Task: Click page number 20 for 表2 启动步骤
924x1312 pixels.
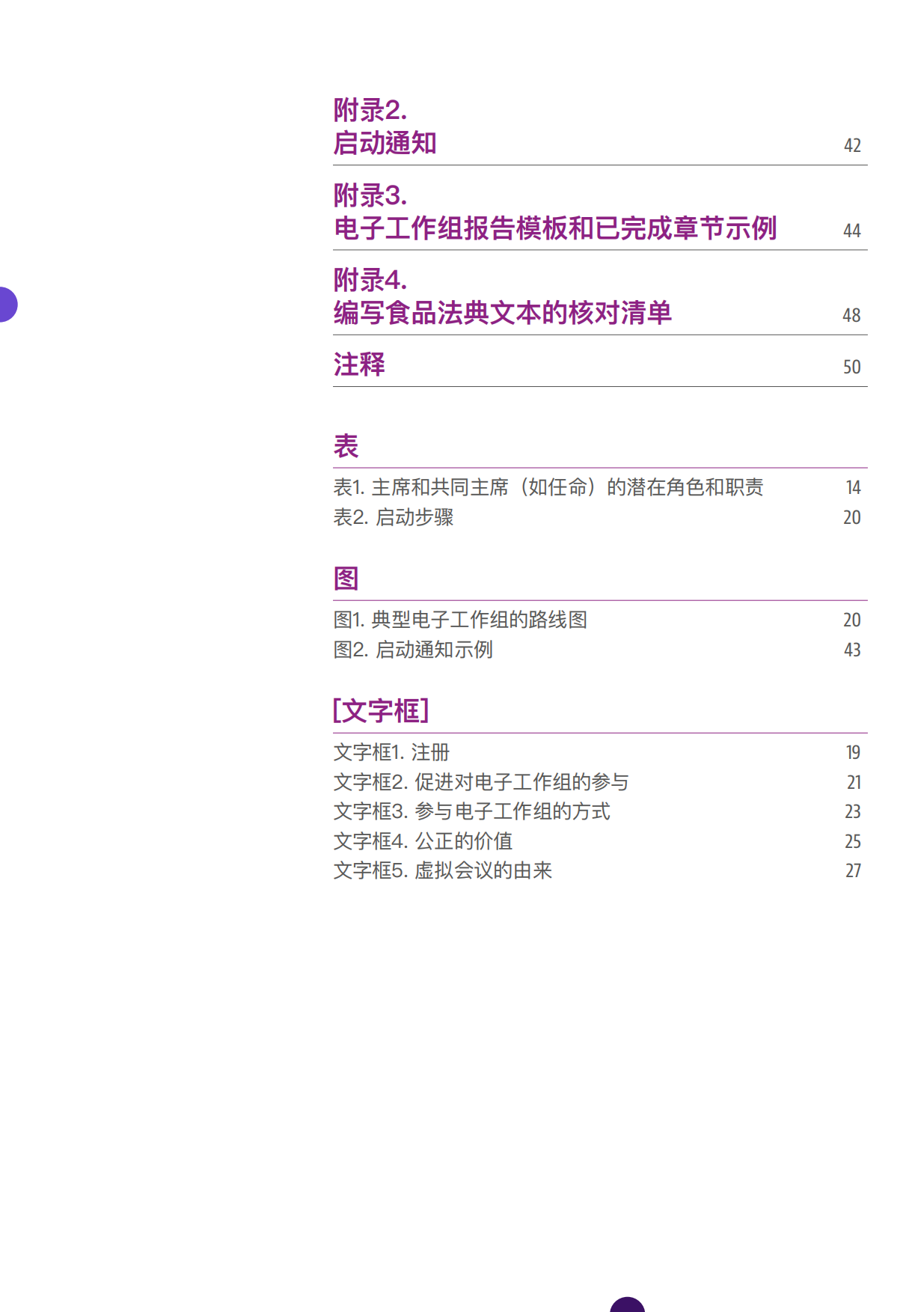Action: [852, 517]
